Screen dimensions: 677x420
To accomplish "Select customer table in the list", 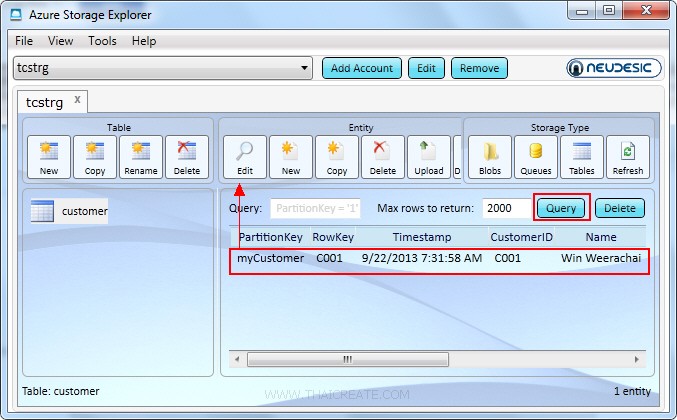I will 69,211.
